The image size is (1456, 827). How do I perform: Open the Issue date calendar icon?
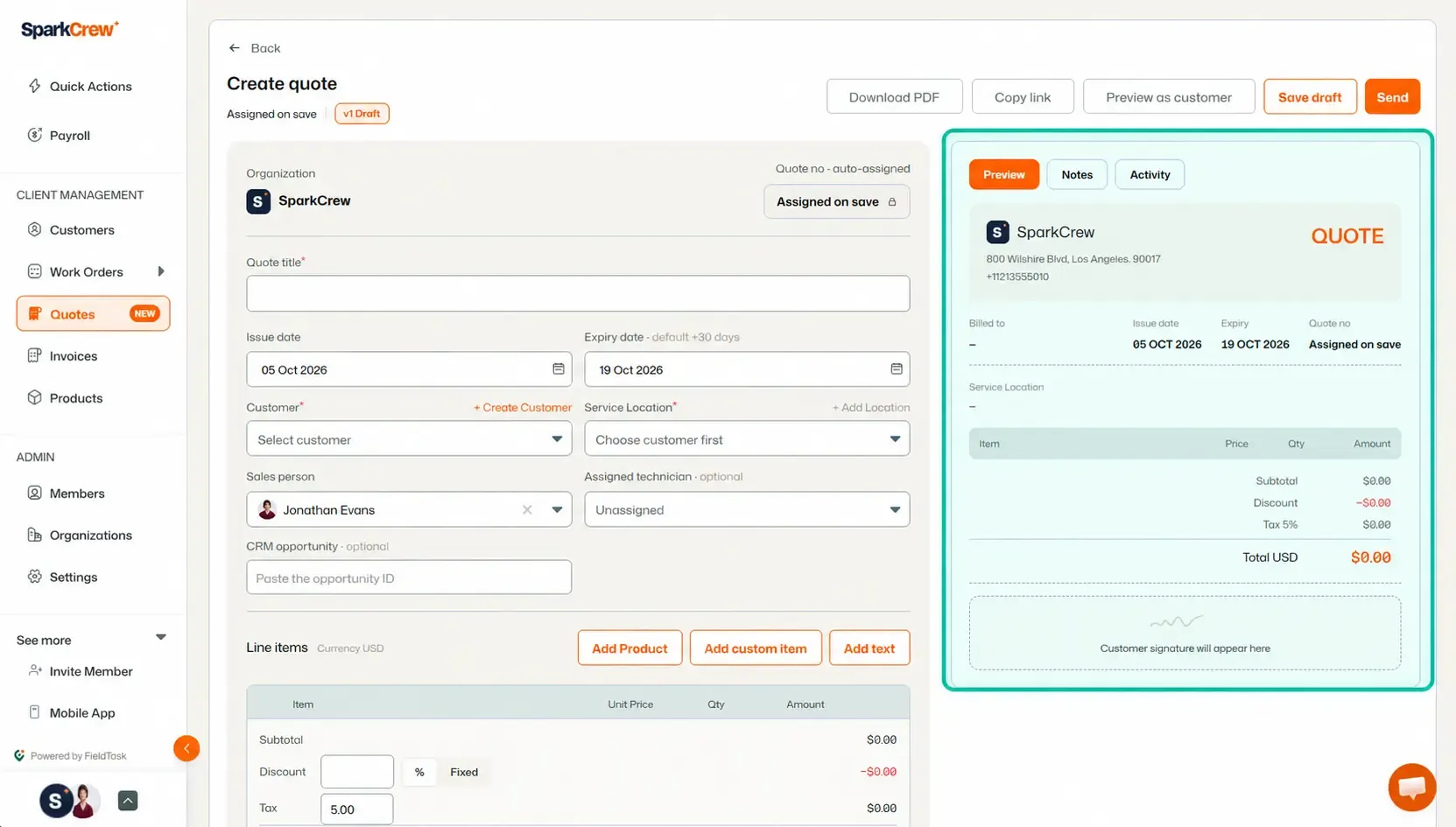[x=558, y=369]
